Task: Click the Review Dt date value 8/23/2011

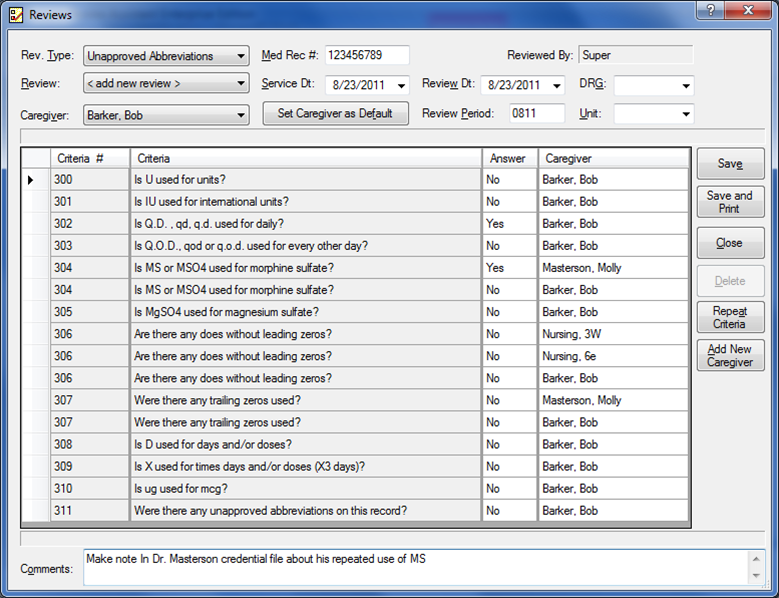Action: pyautogui.click(x=514, y=85)
